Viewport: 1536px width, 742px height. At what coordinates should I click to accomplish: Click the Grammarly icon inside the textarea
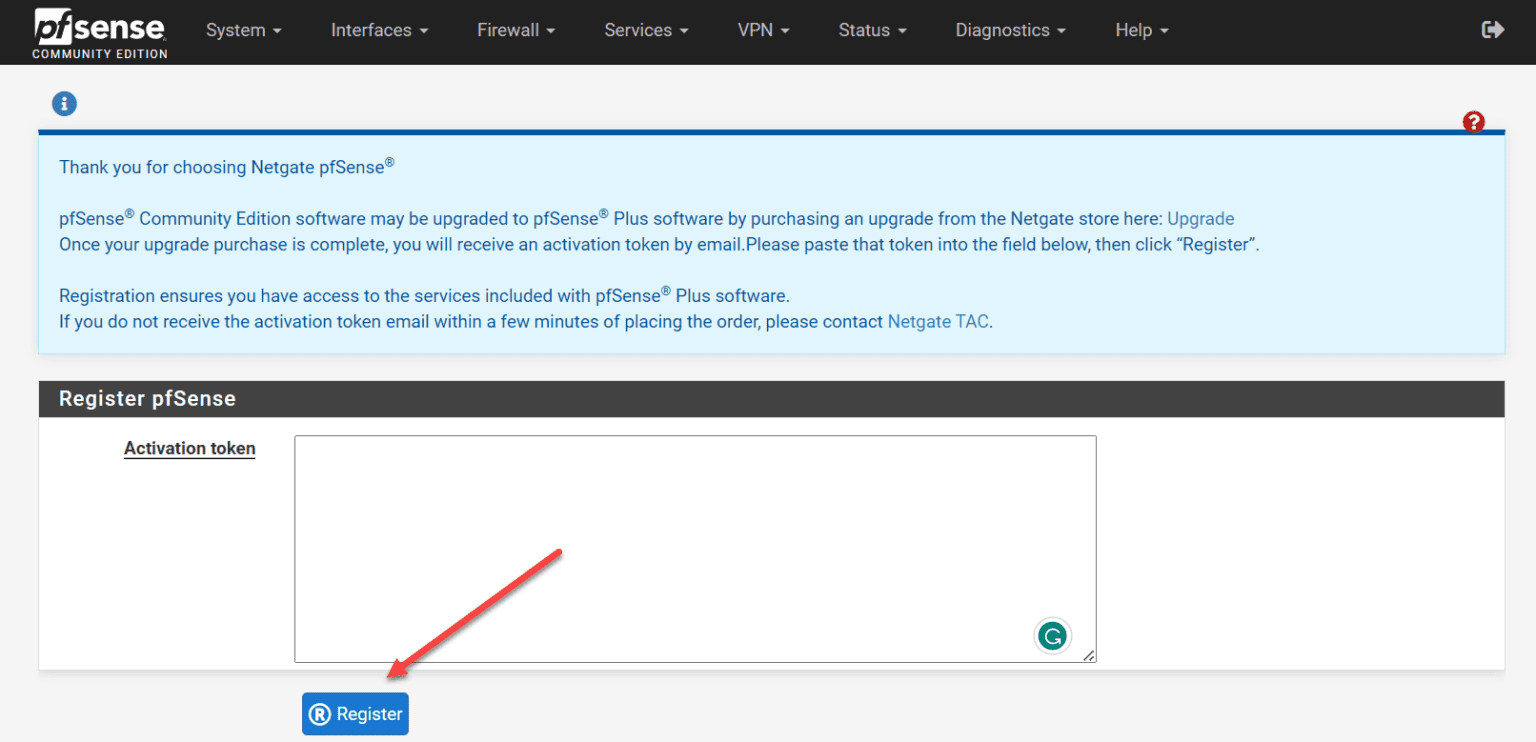click(x=1052, y=635)
